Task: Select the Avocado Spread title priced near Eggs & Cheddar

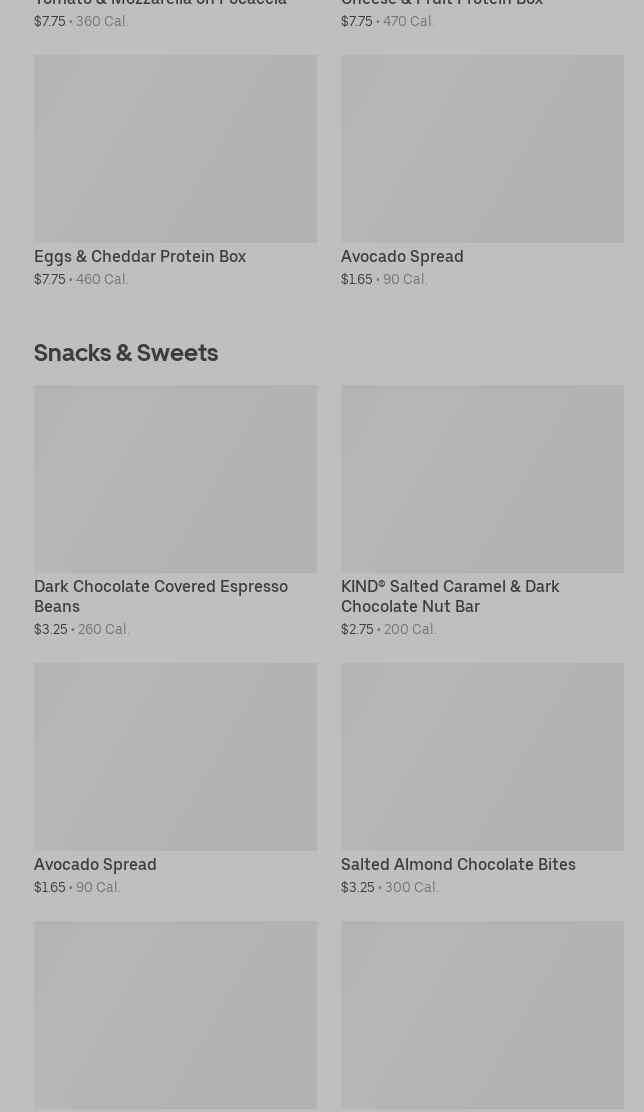Action: [402, 256]
